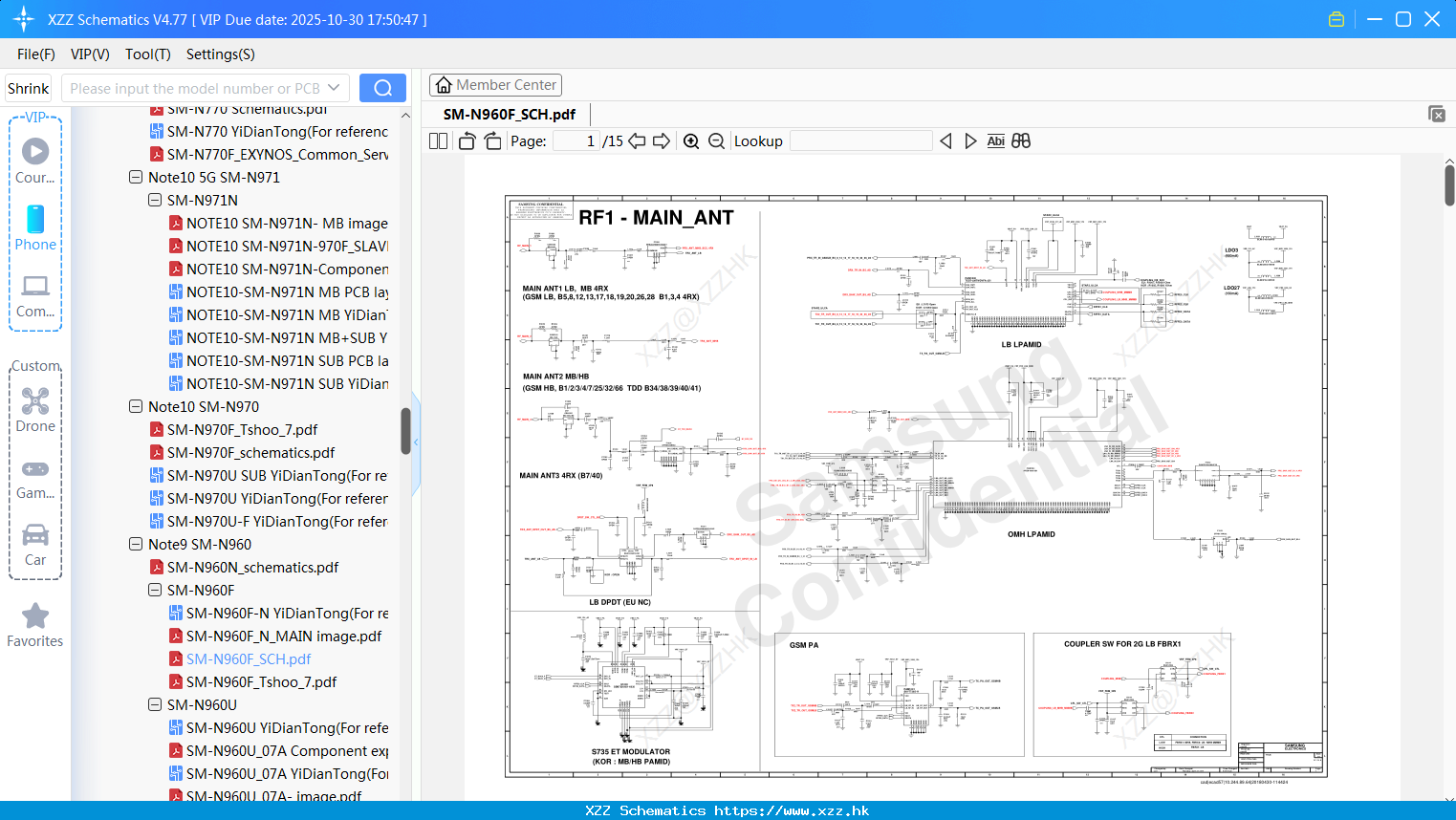This screenshot has width=1456, height=820.
Task: Open SM-N970U SUB YiDianTong file
Action: pos(277,475)
